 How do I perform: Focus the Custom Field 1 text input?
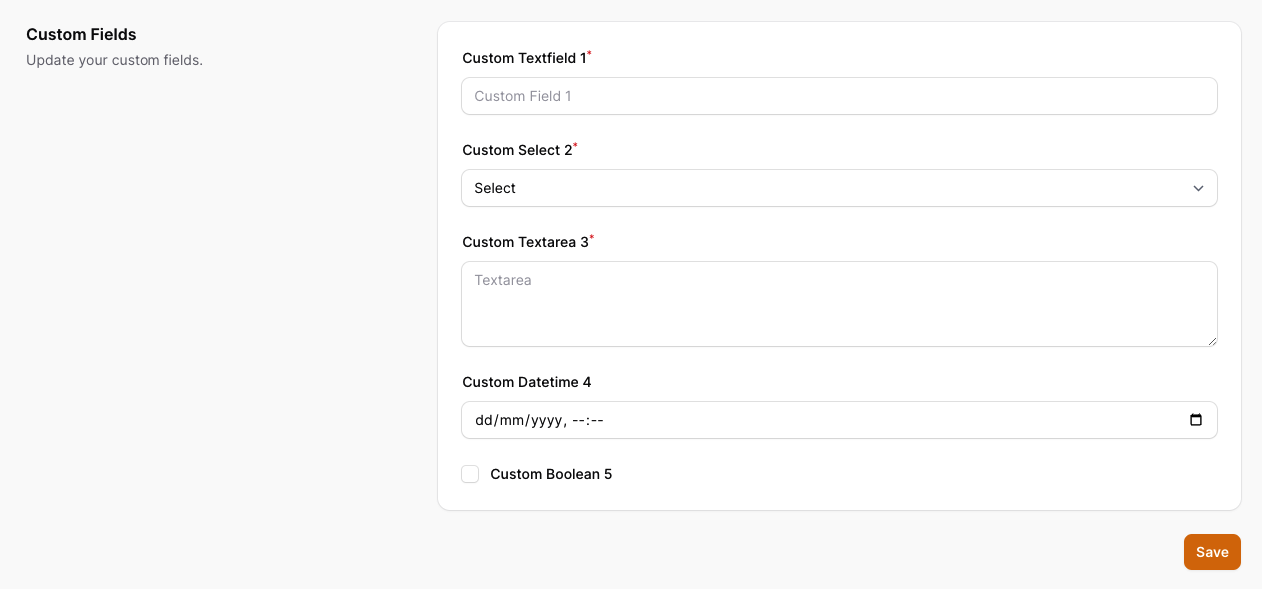[x=839, y=96]
